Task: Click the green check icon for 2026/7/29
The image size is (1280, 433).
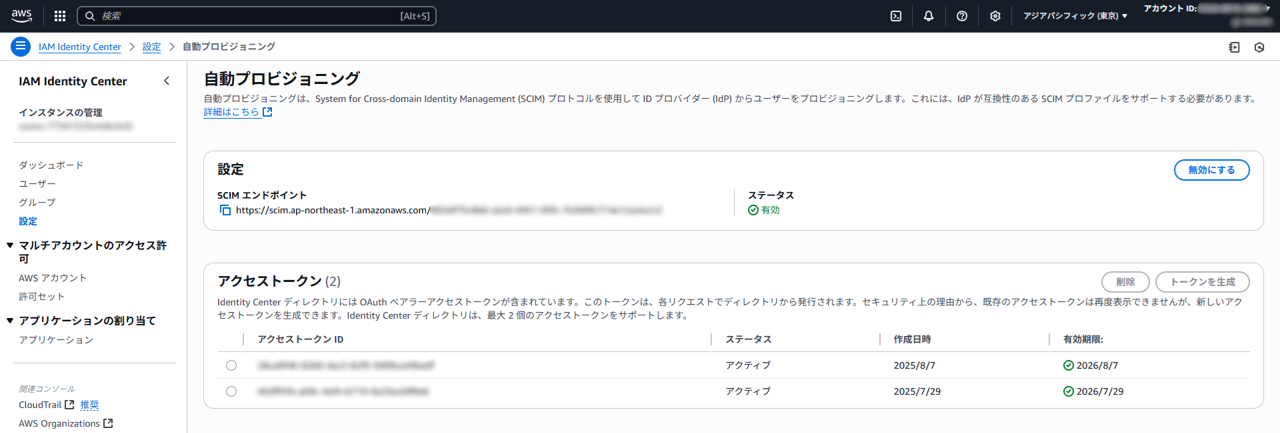Action: pyautogui.click(x=1069, y=391)
